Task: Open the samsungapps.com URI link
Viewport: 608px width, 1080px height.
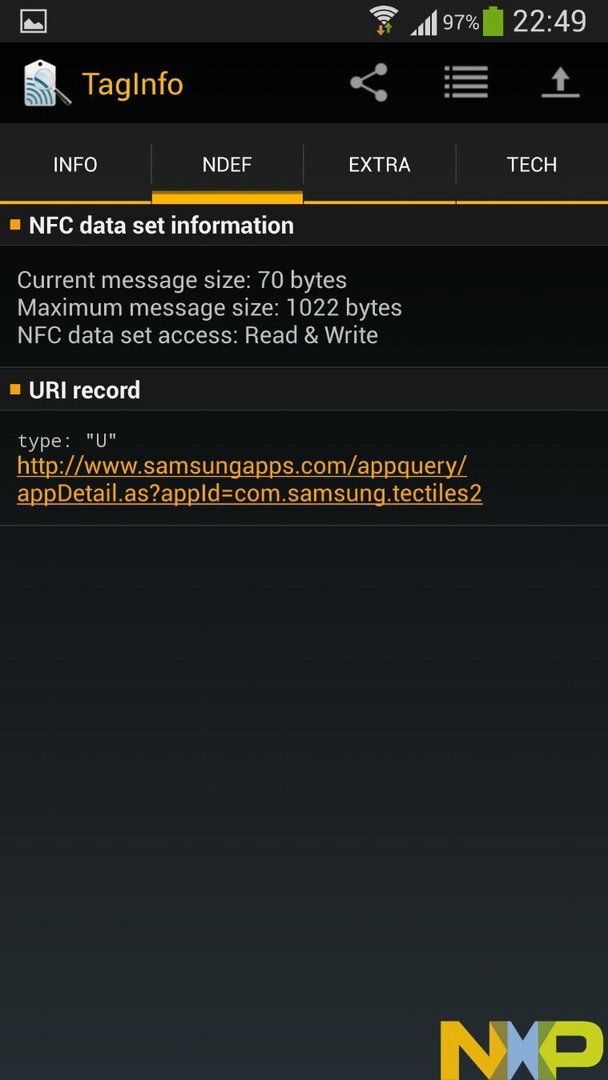Action: tap(249, 480)
